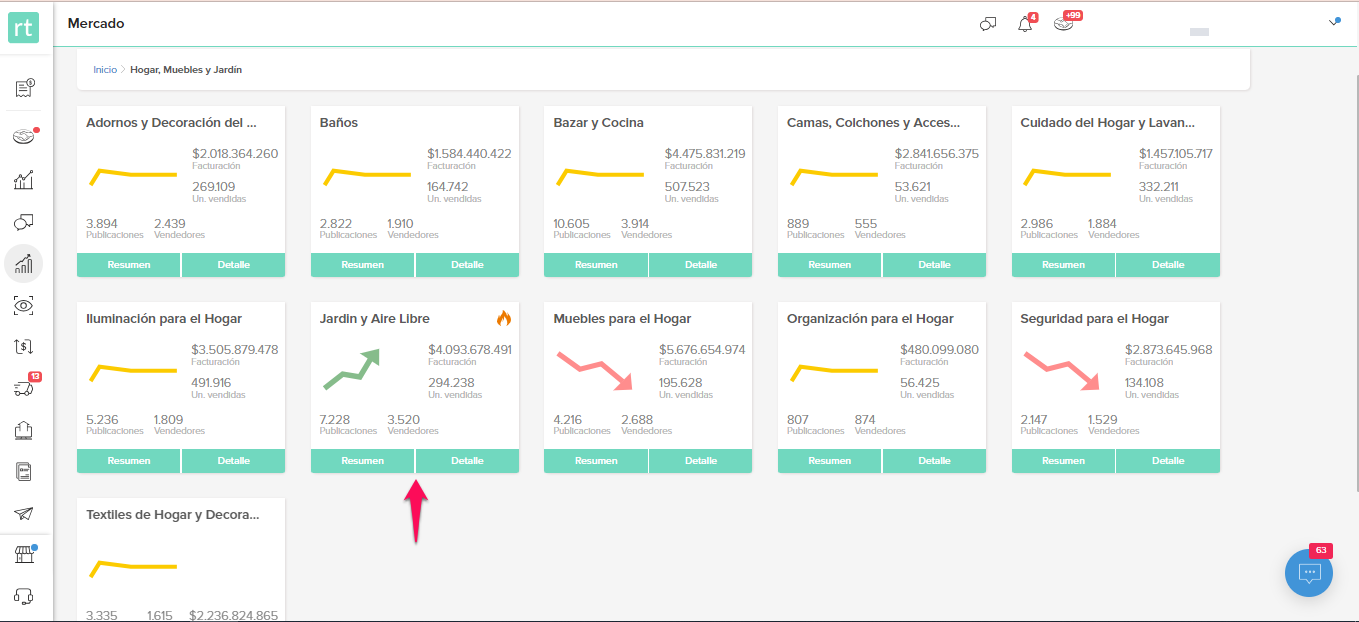Viewport: 1359px width, 622px height.
Task: Open the upload tray icon in sidebar
Action: [x=24, y=430]
